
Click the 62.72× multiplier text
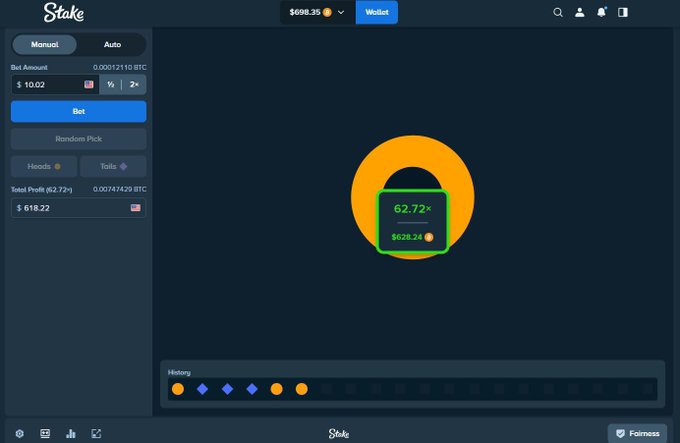[x=412, y=209]
